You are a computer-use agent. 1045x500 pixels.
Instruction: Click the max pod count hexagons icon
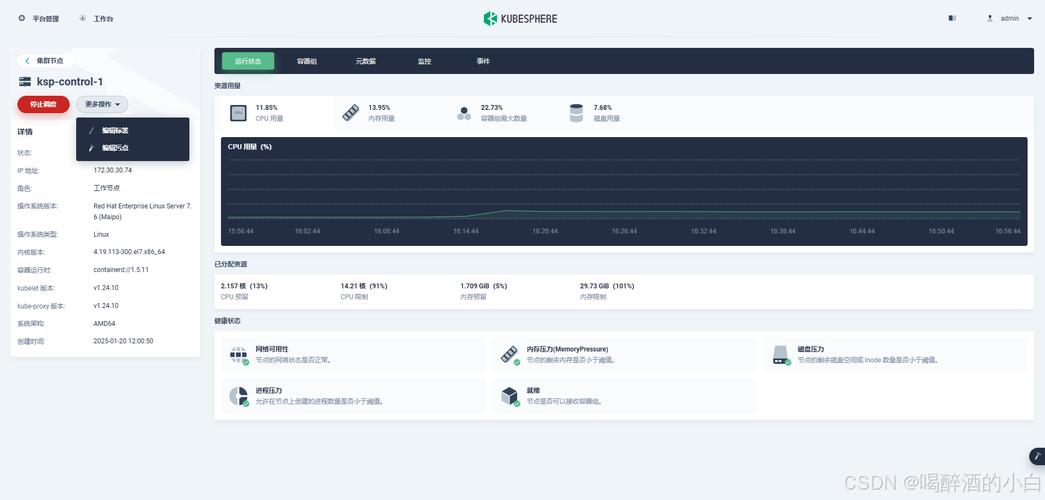click(x=464, y=113)
